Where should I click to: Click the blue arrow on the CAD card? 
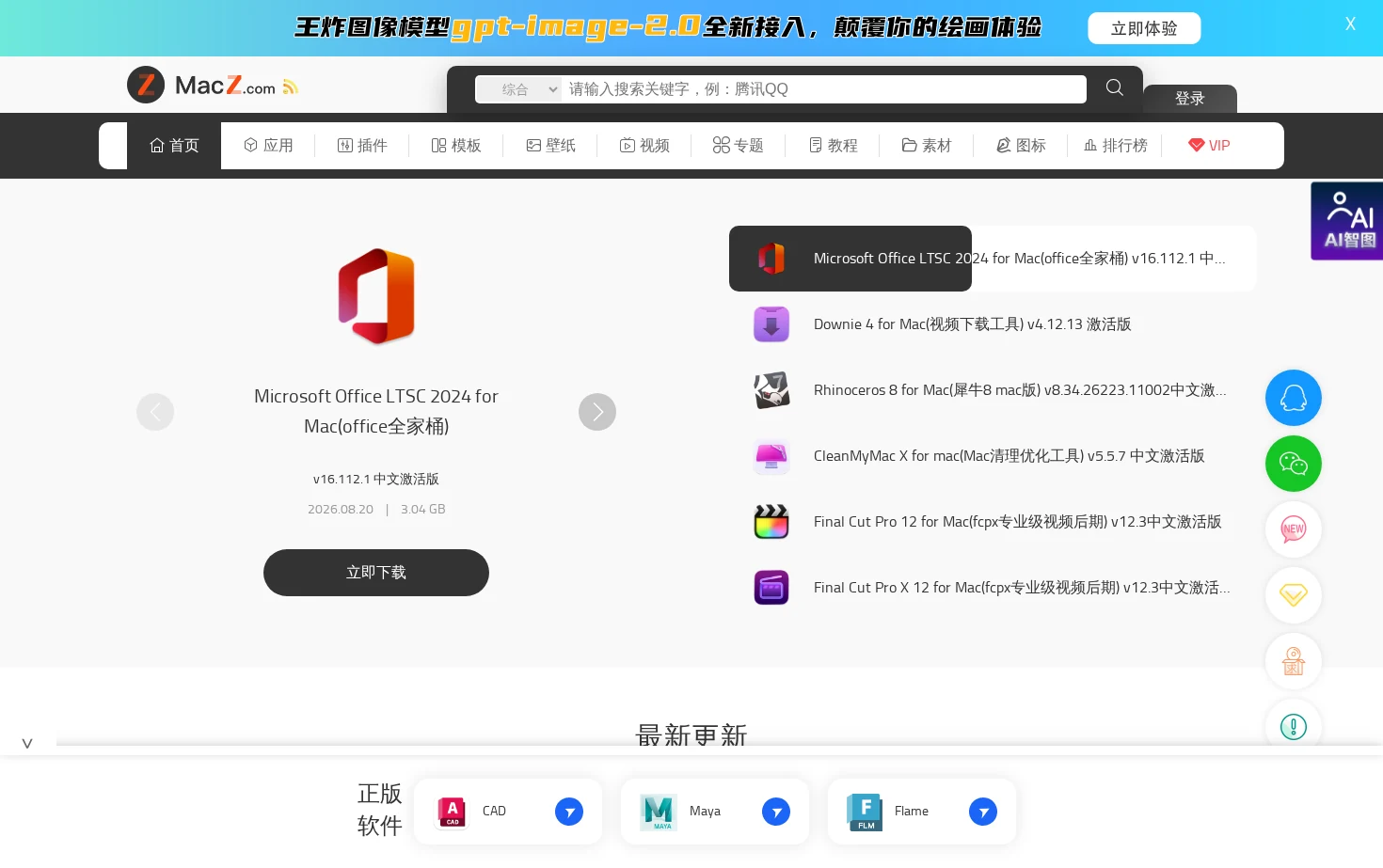pyautogui.click(x=569, y=812)
